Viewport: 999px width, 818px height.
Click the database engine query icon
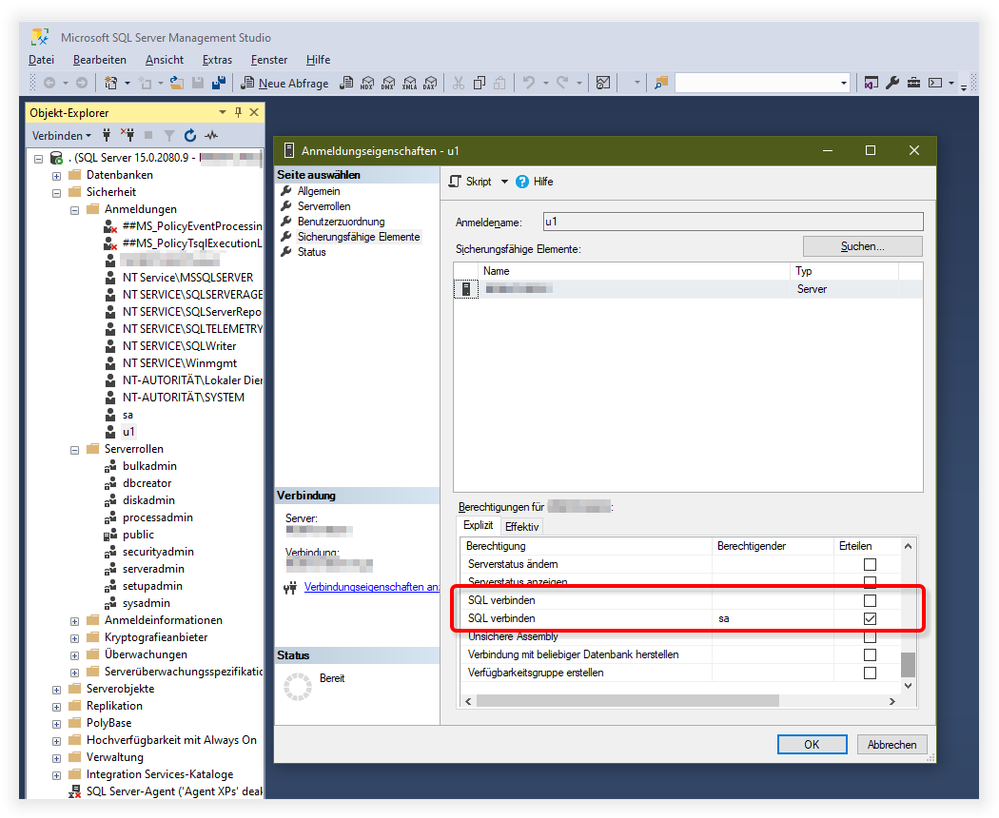point(346,83)
